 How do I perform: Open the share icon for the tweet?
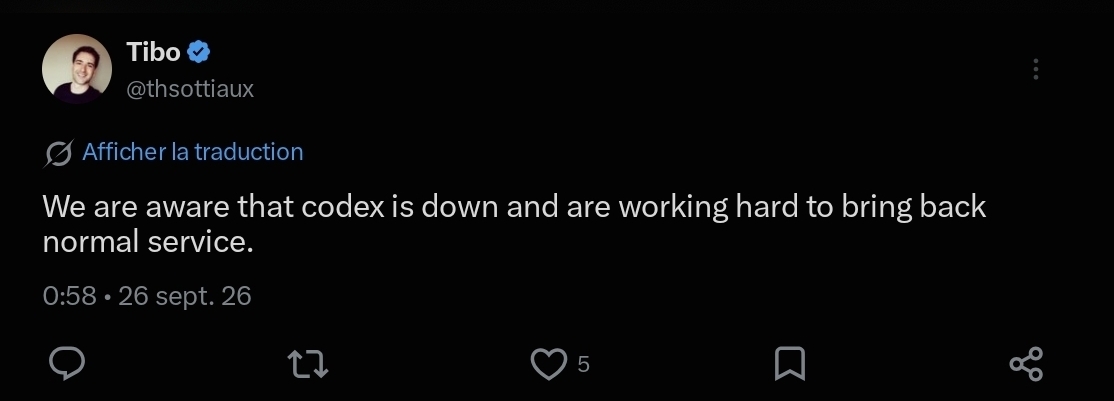1026,364
